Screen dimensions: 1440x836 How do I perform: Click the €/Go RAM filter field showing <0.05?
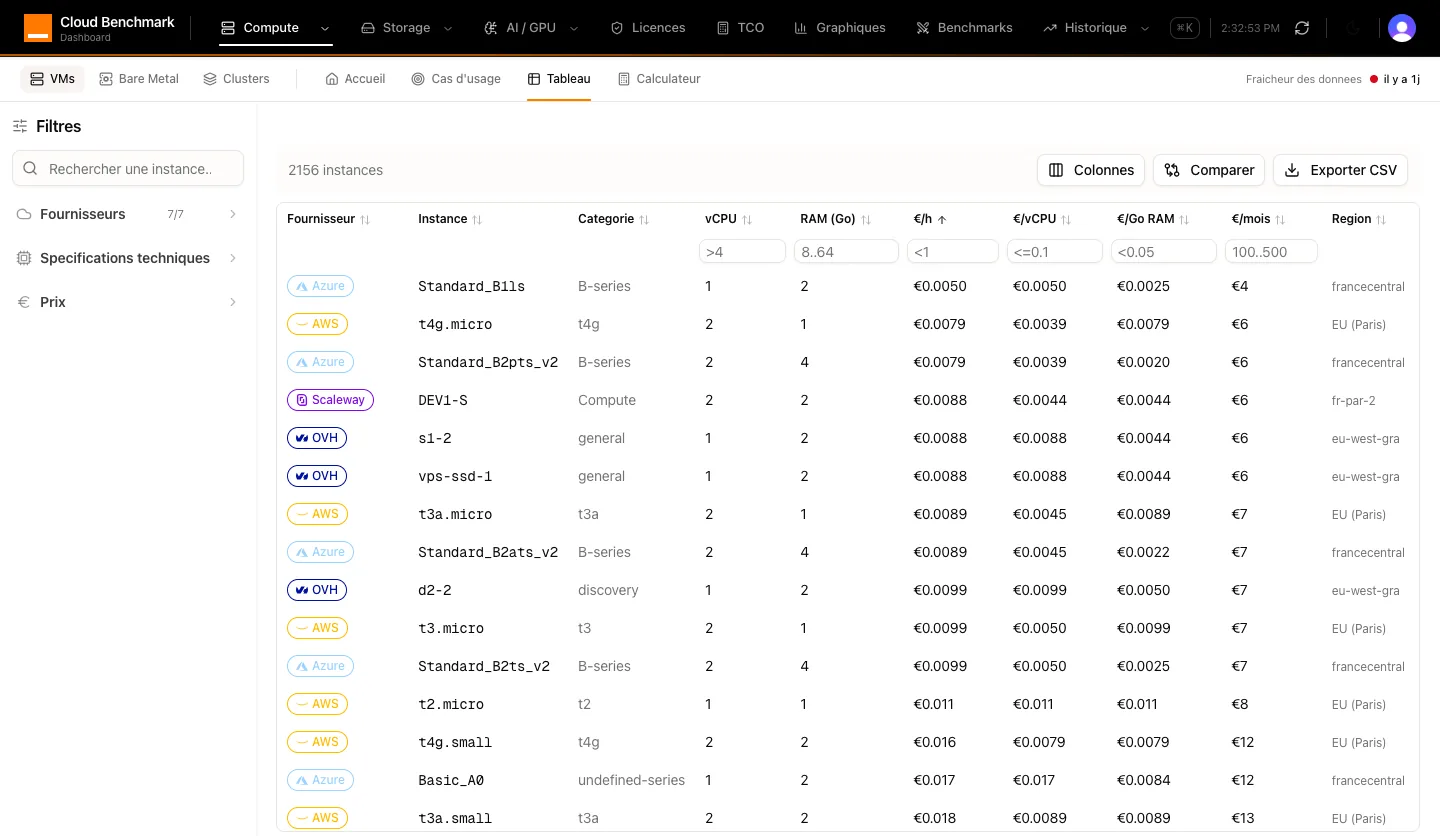(x=1164, y=251)
